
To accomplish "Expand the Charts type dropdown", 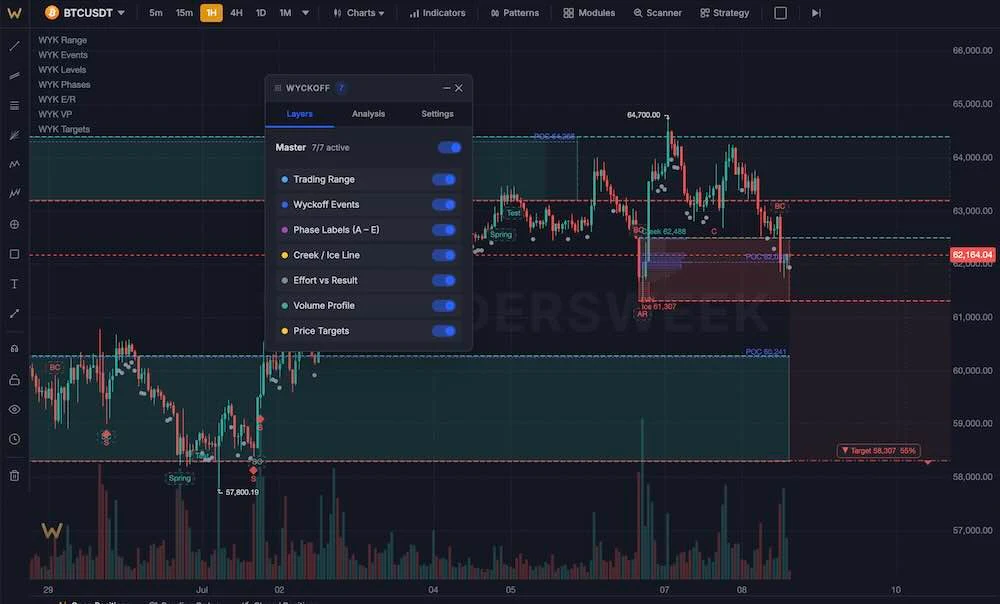I will tap(358, 13).
